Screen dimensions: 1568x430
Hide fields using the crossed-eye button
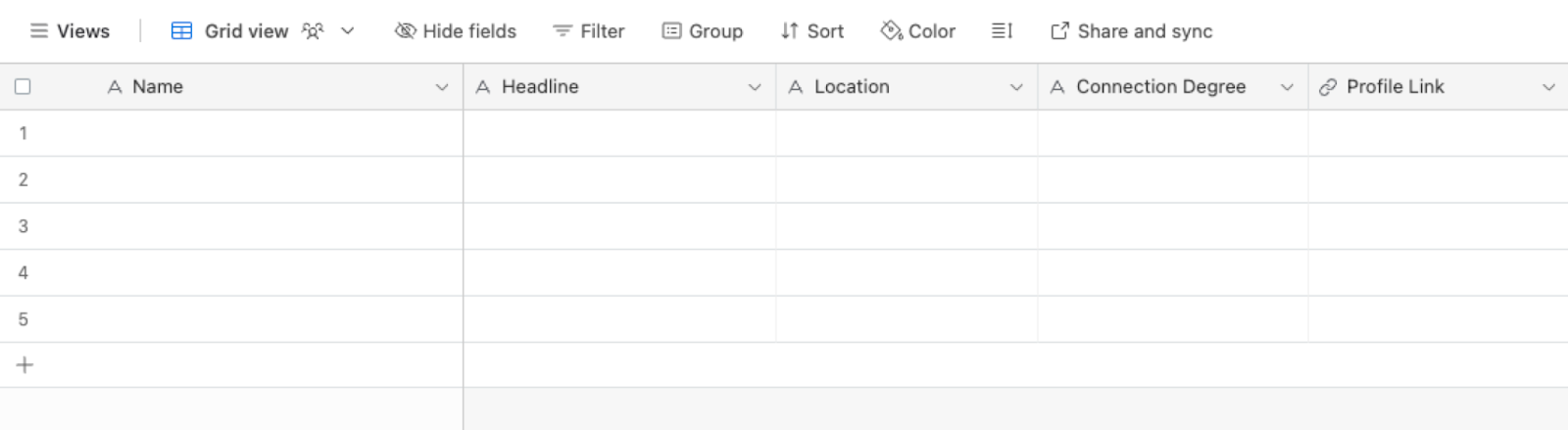[456, 31]
